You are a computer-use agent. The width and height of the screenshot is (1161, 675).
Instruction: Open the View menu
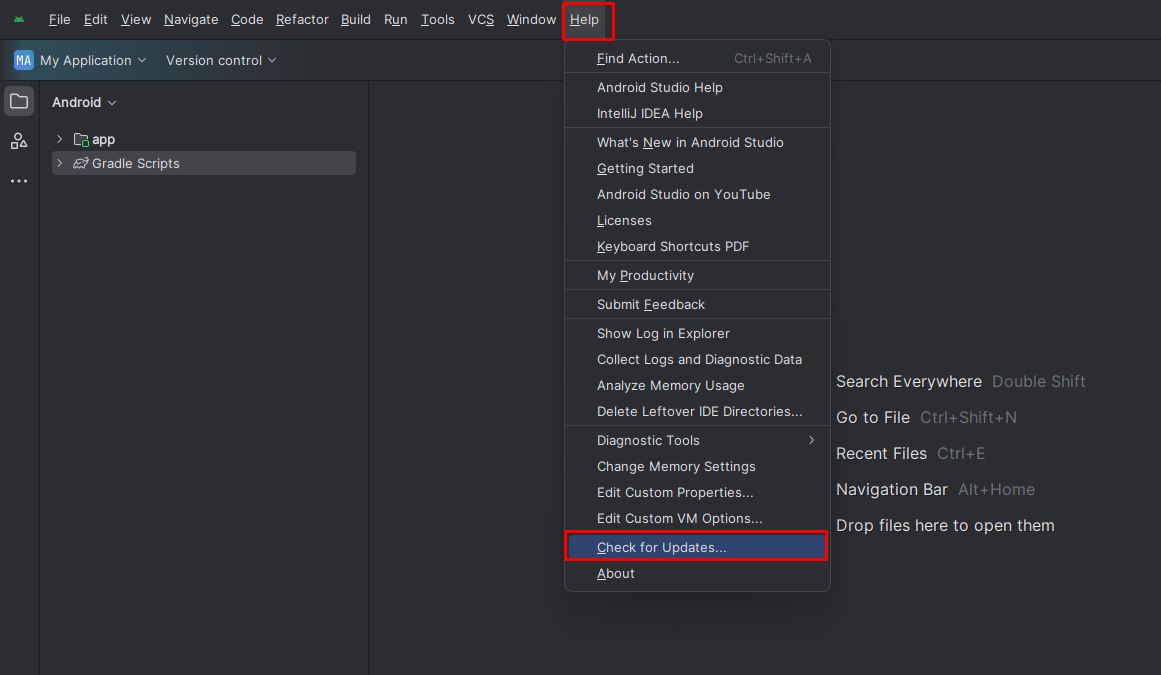click(135, 19)
